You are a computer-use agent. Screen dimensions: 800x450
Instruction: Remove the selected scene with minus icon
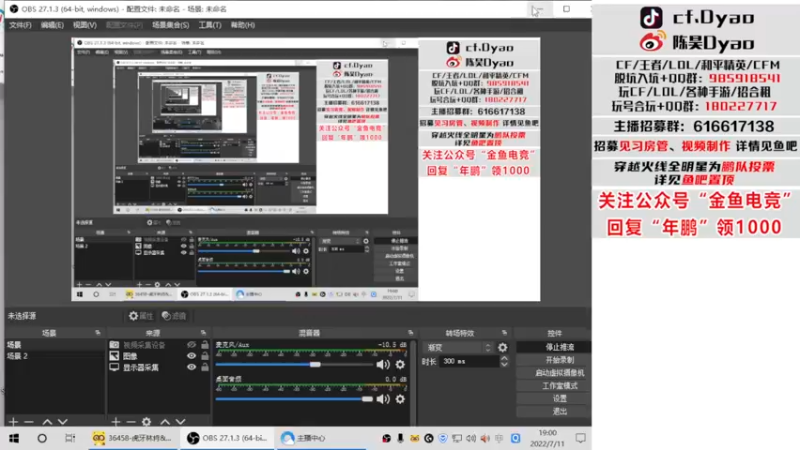tap(29, 422)
